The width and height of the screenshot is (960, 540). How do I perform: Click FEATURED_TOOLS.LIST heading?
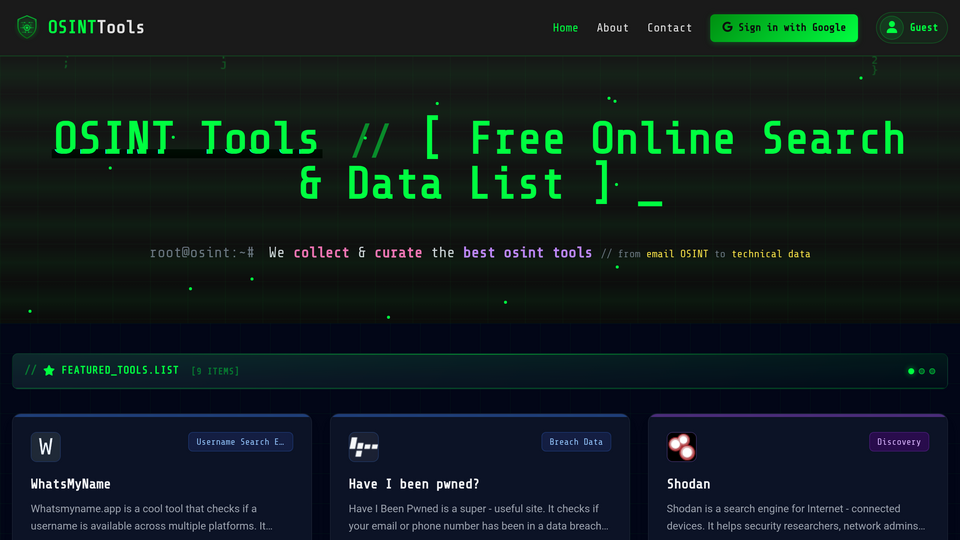pyautogui.click(x=120, y=370)
